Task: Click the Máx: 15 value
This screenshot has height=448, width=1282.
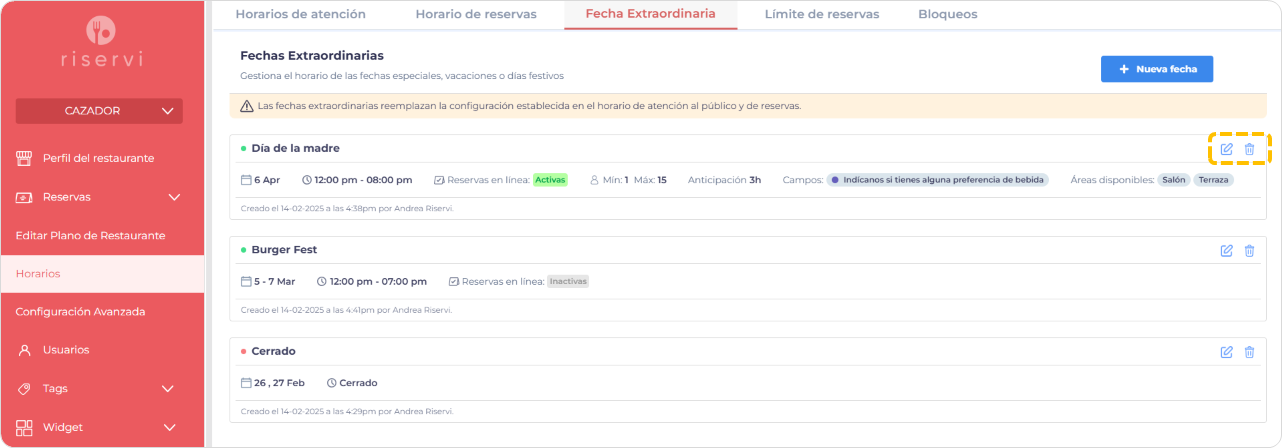Action: tap(650, 180)
